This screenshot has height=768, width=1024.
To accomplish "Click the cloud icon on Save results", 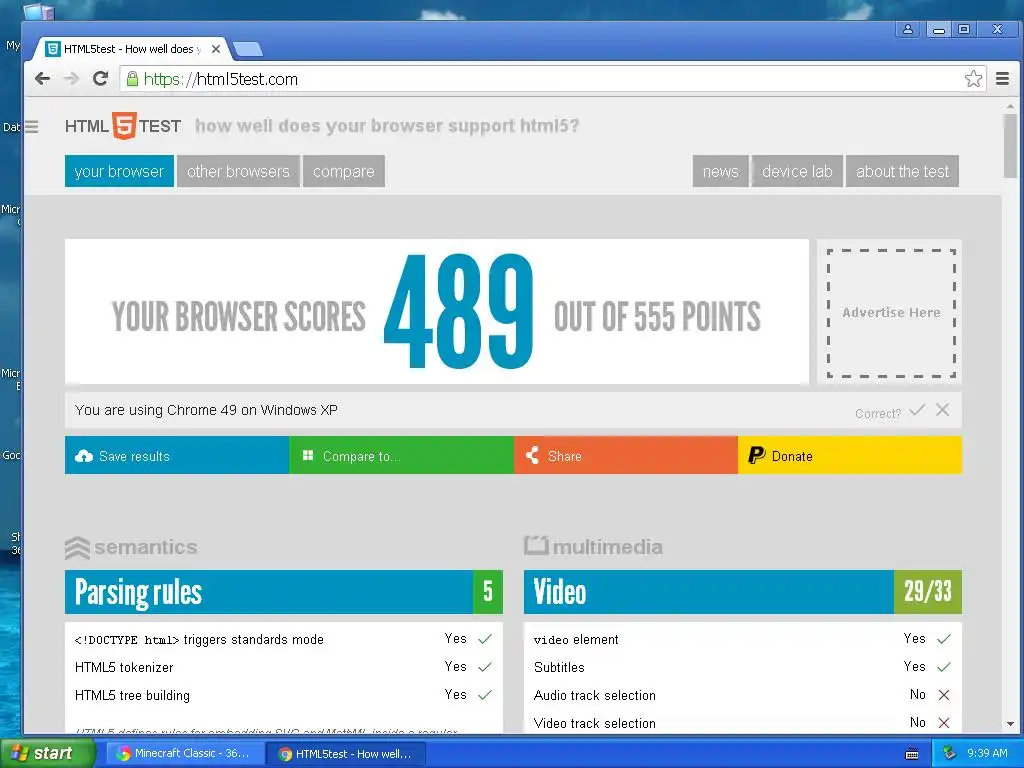I will [84, 456].
